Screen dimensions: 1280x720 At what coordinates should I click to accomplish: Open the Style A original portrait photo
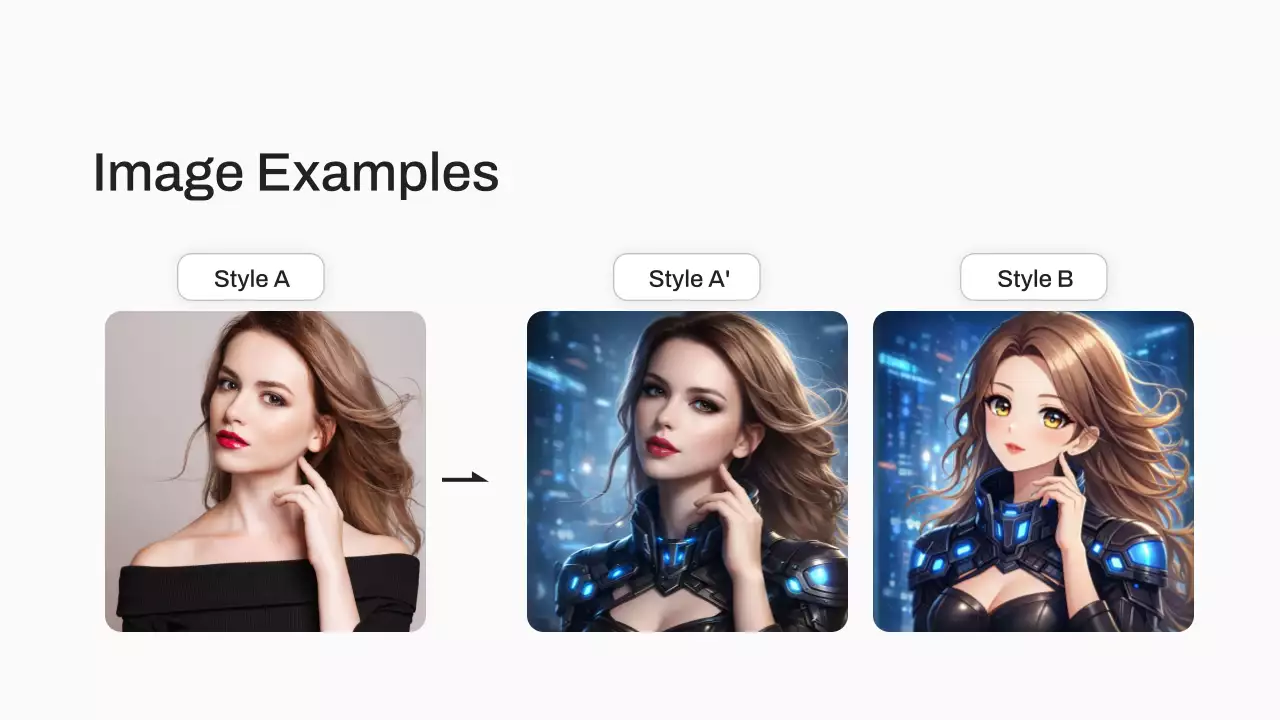click(265, 471)
